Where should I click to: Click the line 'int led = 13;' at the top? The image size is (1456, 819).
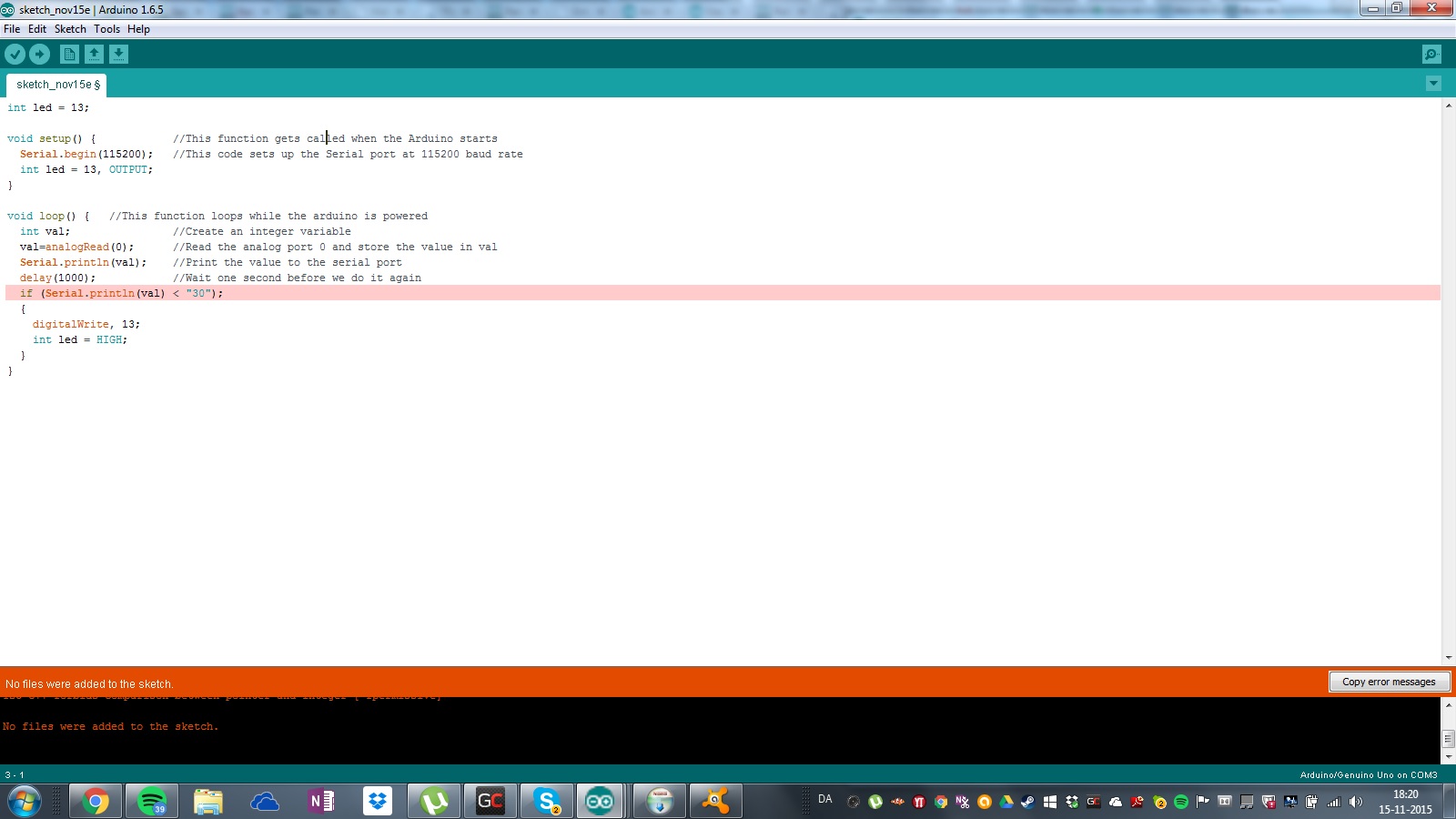click(x=48, y=107)
